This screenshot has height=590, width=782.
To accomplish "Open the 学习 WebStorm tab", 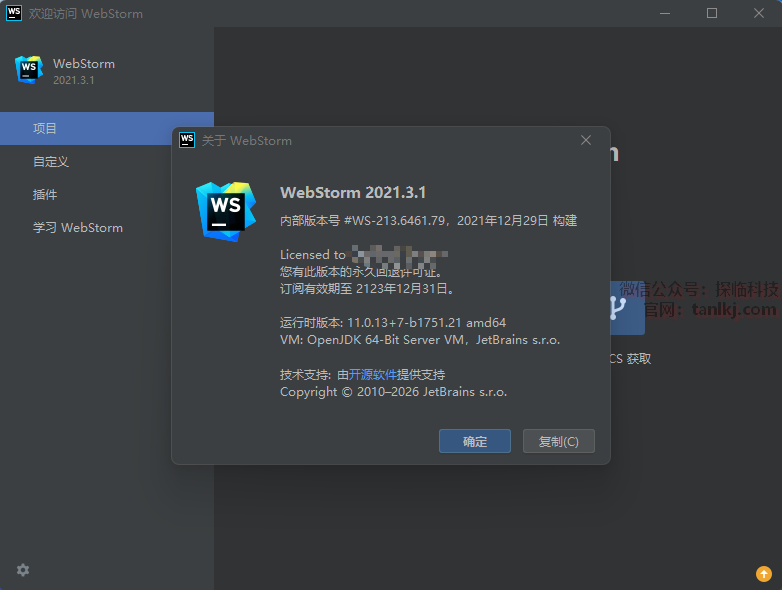I will 107,228.
